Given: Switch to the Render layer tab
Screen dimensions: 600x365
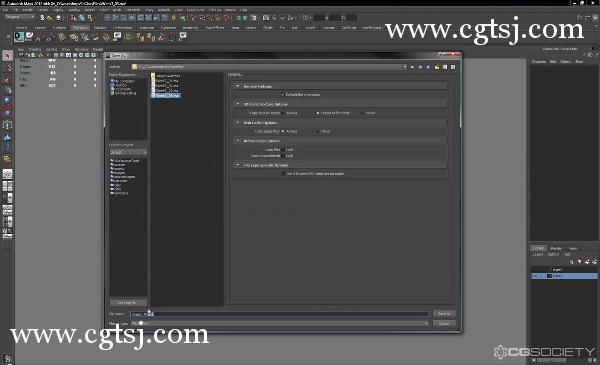Looking at the screenshot, I should 556,248.
